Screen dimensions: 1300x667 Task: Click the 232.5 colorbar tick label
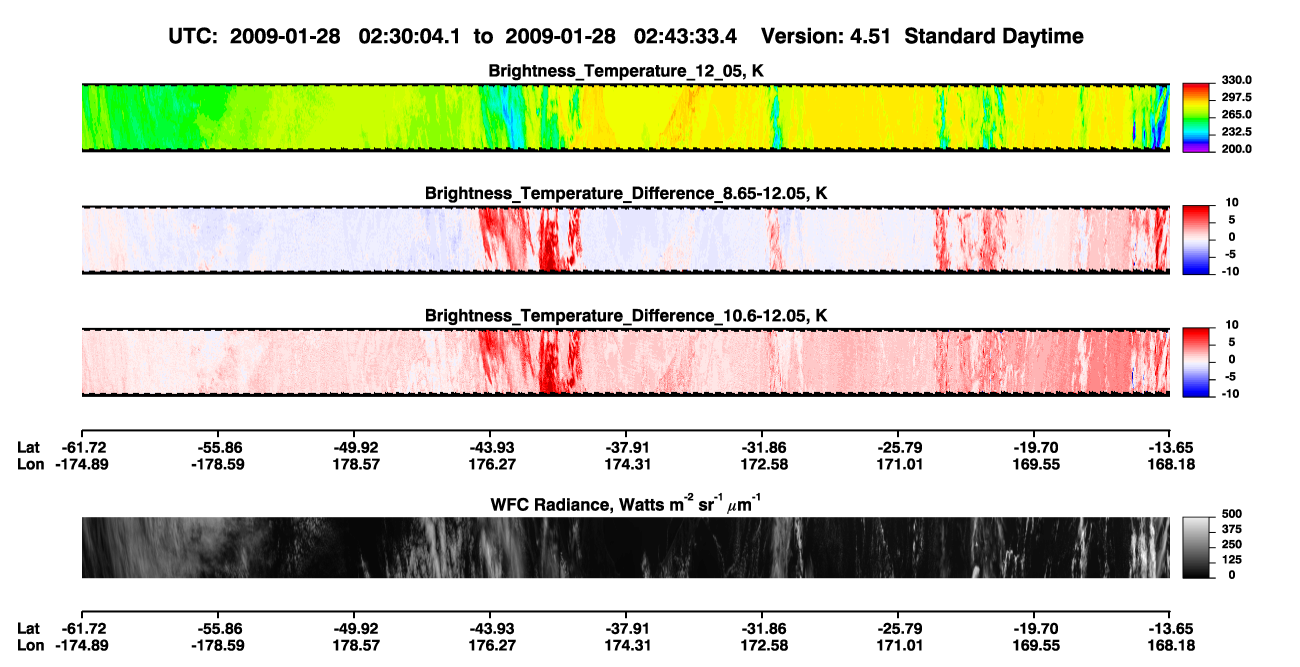1235,132
